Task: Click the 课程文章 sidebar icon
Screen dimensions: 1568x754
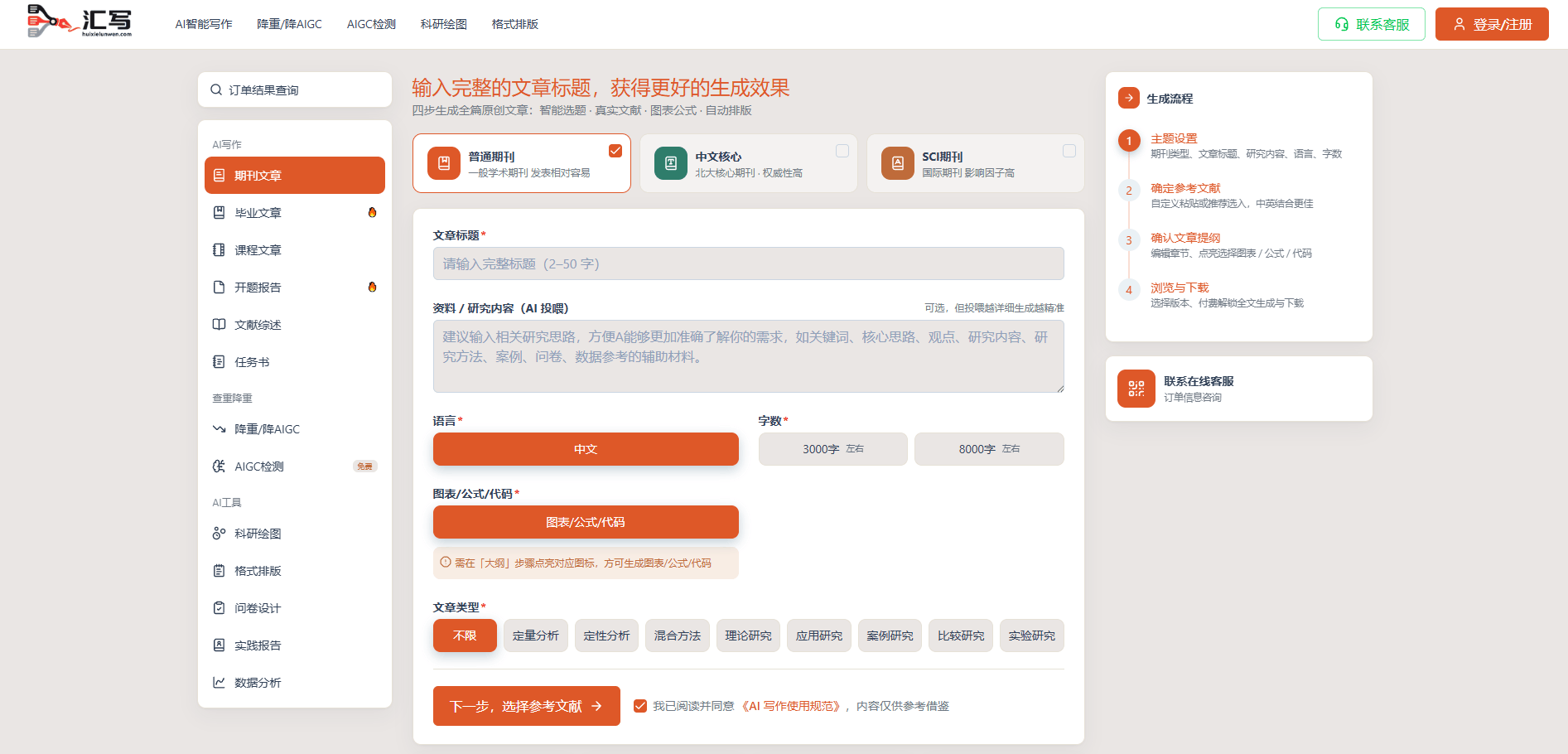Action: point(219,250)
